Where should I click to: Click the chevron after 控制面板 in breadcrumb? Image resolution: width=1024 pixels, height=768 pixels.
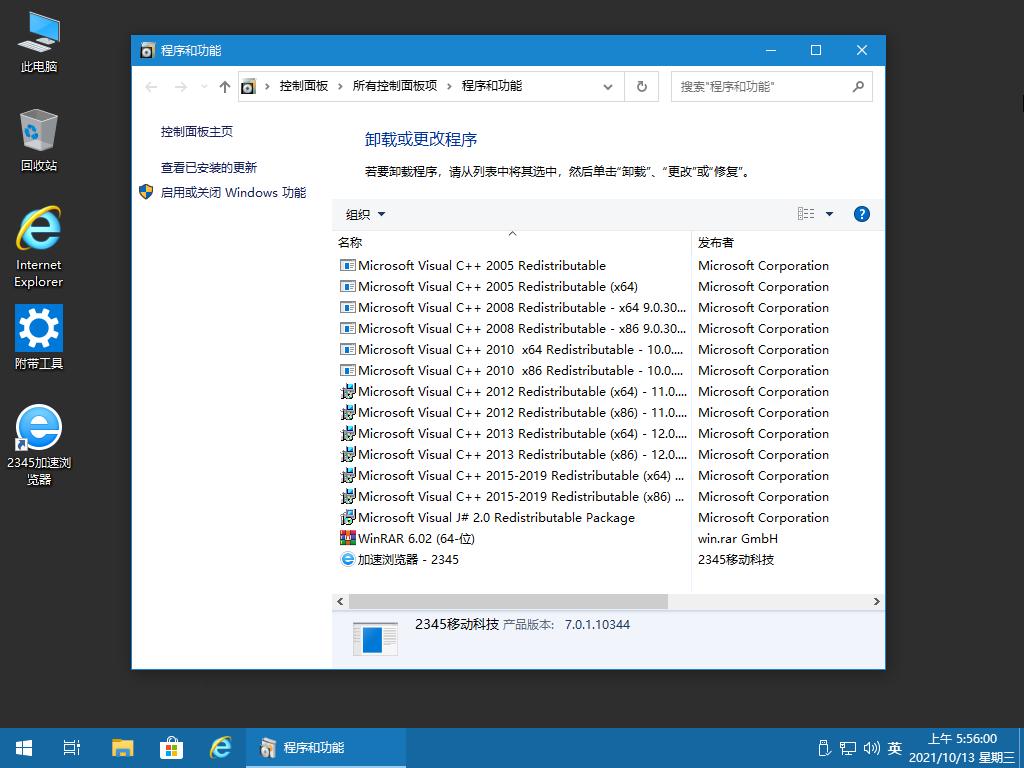[340, 86]
